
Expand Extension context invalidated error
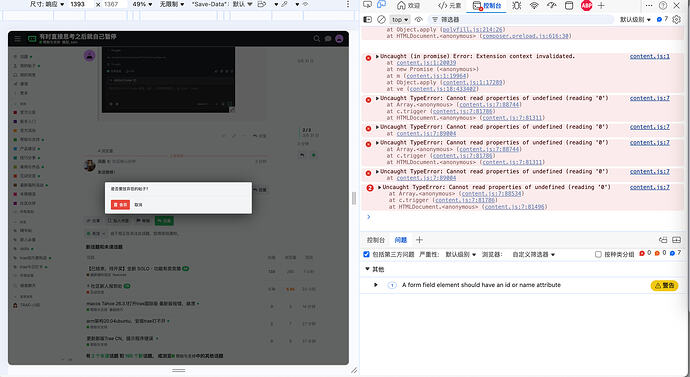(x=377, y=56)
